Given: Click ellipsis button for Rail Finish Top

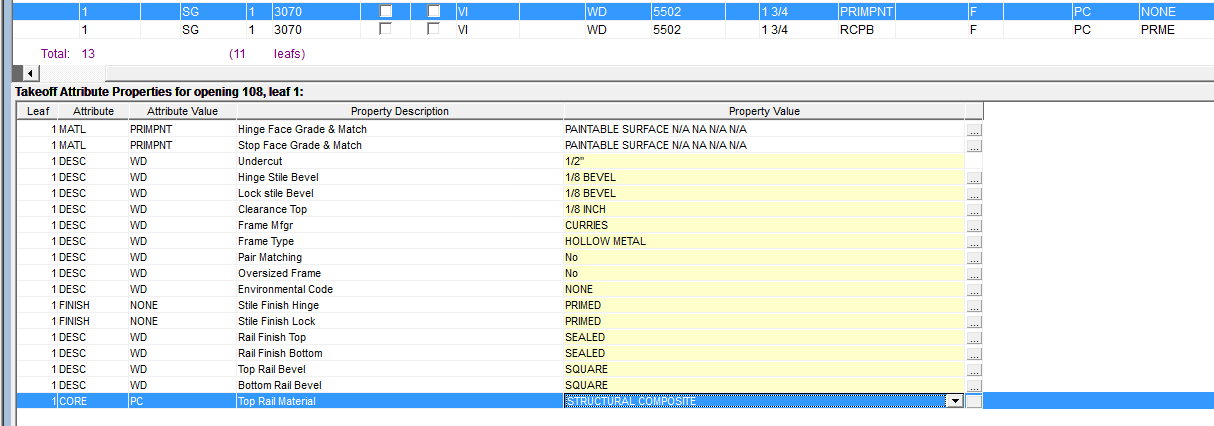Looking at the screenshot, I should 974,338.
